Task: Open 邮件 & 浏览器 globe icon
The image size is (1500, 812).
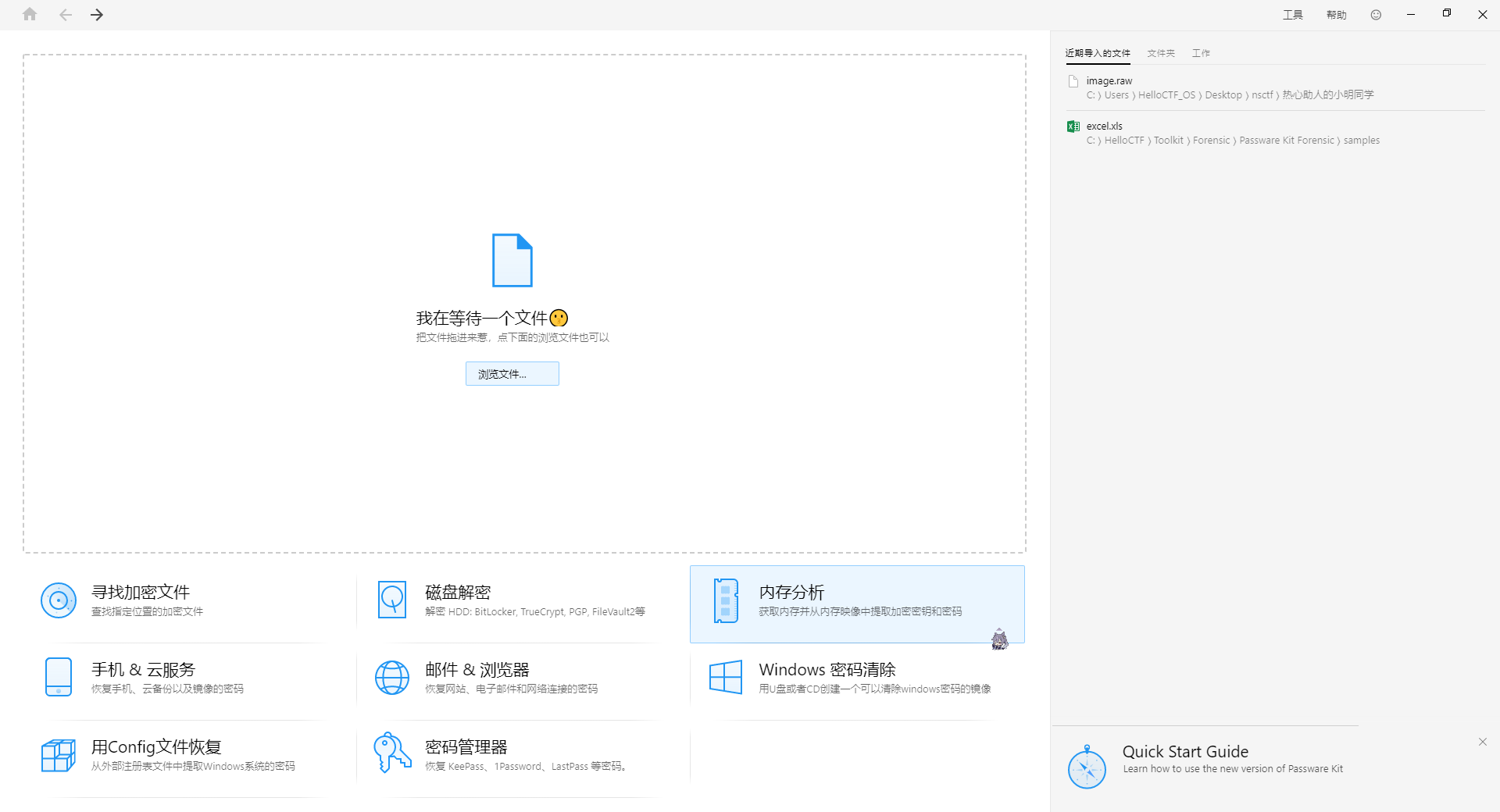Action: click(391, 677)
